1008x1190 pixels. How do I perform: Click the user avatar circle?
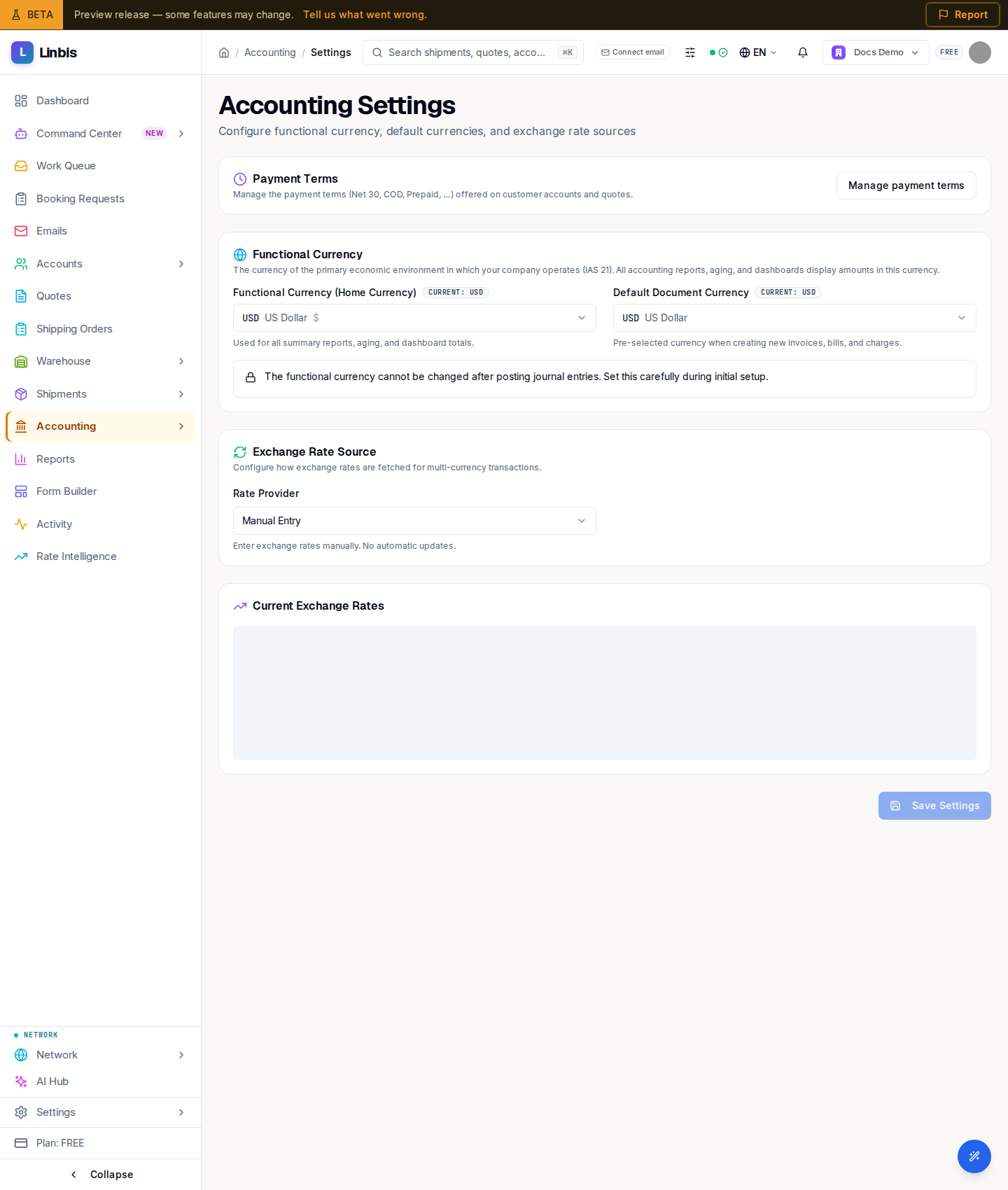[x=980, y=52]
